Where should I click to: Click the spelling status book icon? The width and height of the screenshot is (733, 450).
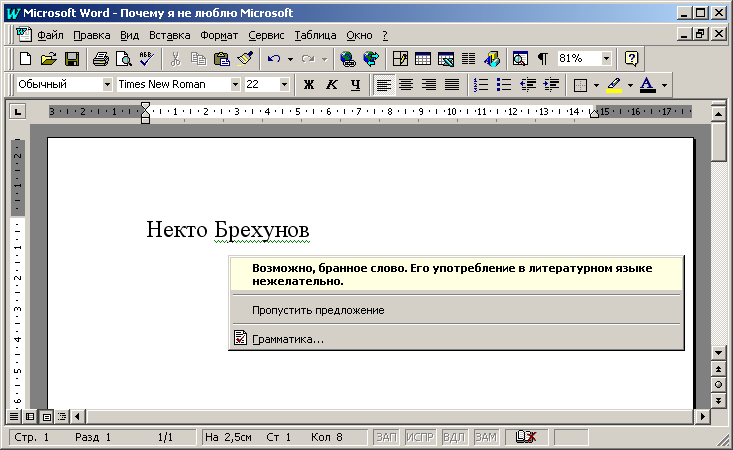524,437
